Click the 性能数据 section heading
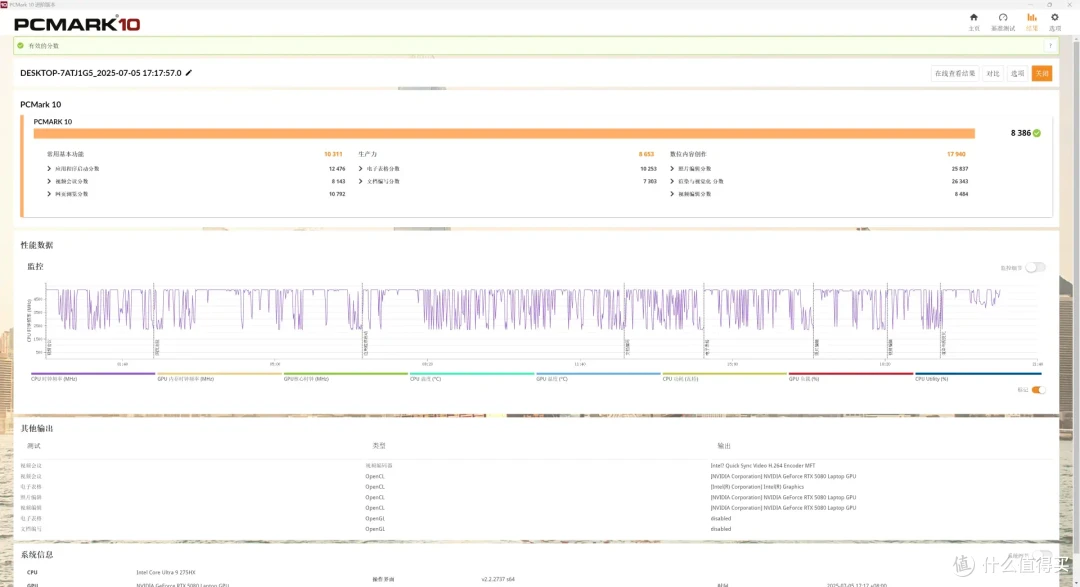Screen dimensions: 1080x587 pyautogui.click(x=37, y=245)
